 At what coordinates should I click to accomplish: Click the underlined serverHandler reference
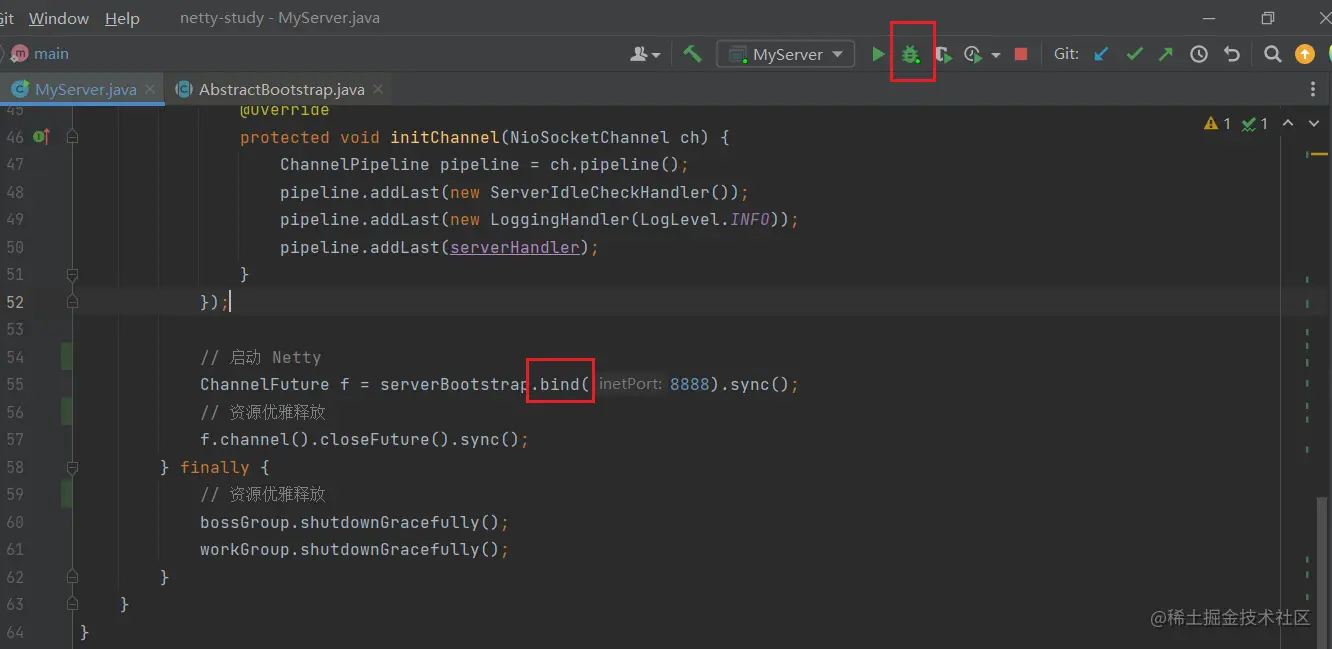(515, 247)
